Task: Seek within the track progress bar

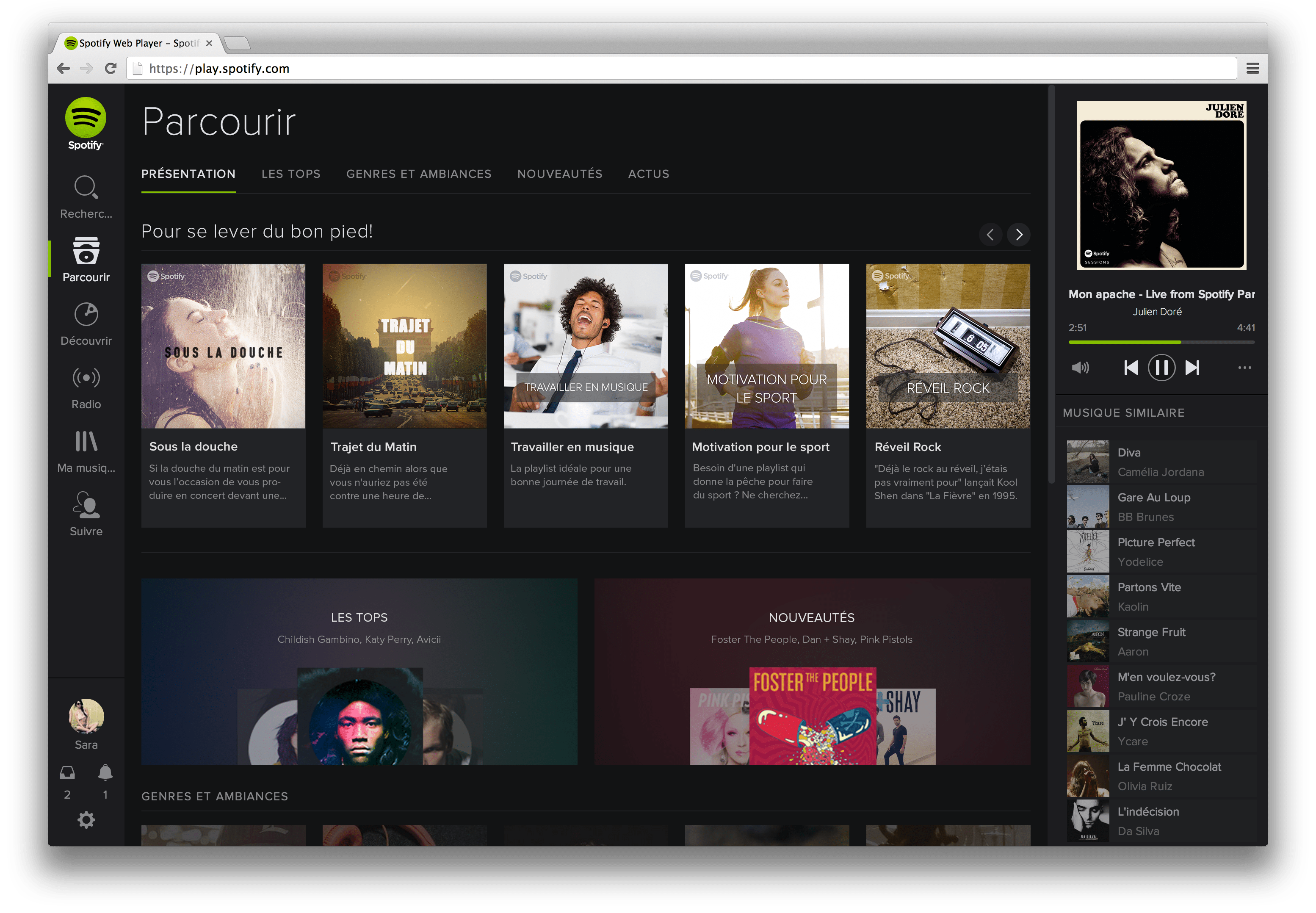Action: click(x=1161, y=341)
